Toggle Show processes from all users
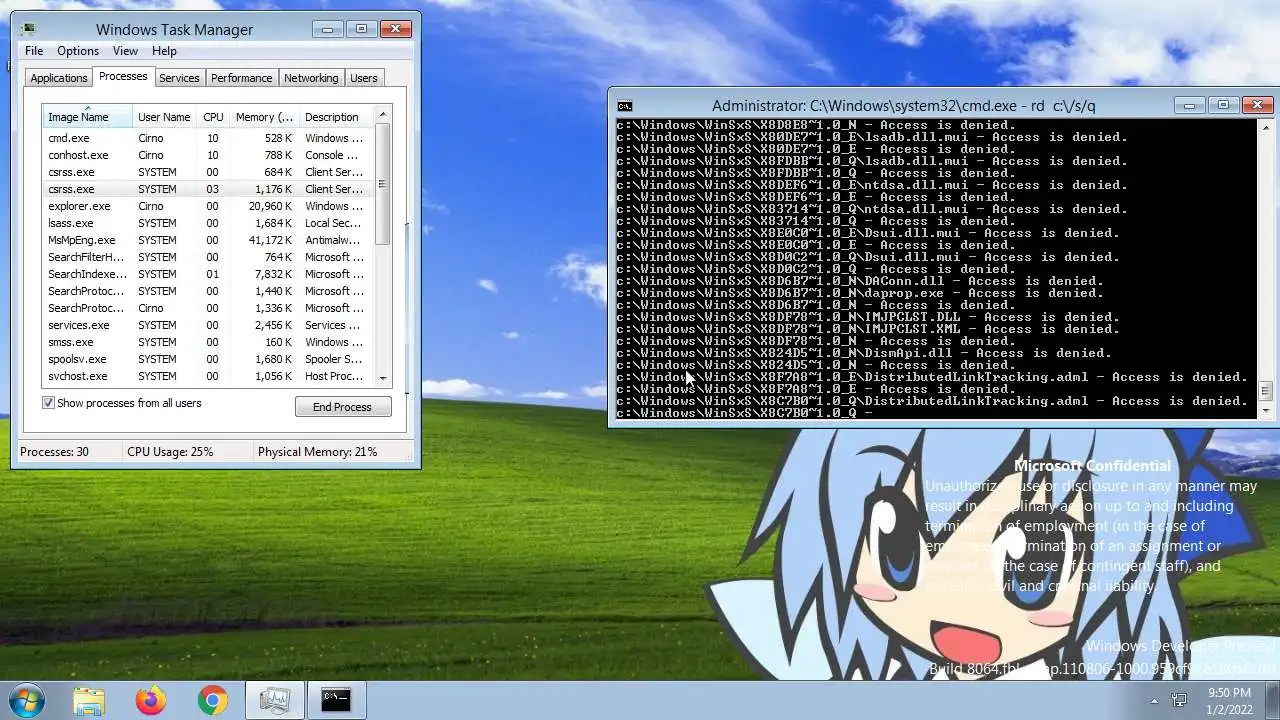1280x720 pixels. [x=48, y=403]
